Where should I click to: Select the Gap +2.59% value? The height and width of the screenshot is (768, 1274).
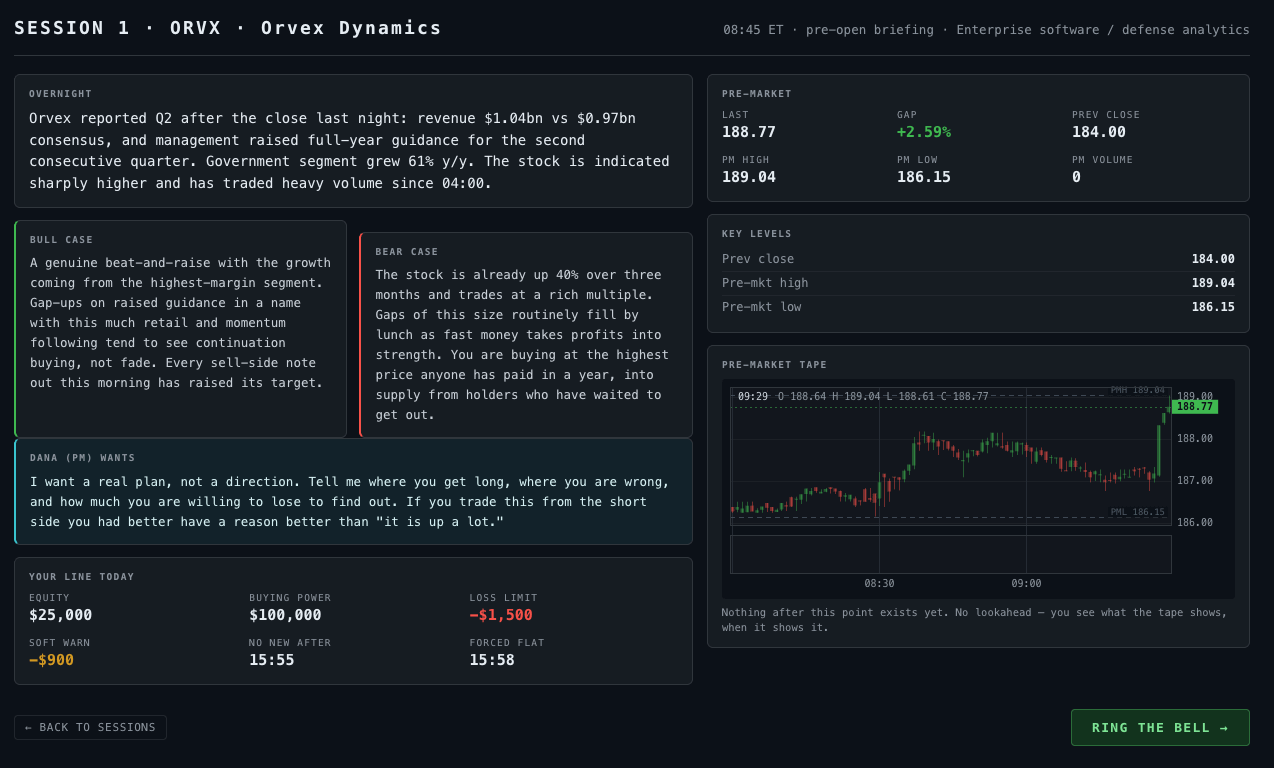(x=924, y=132)
